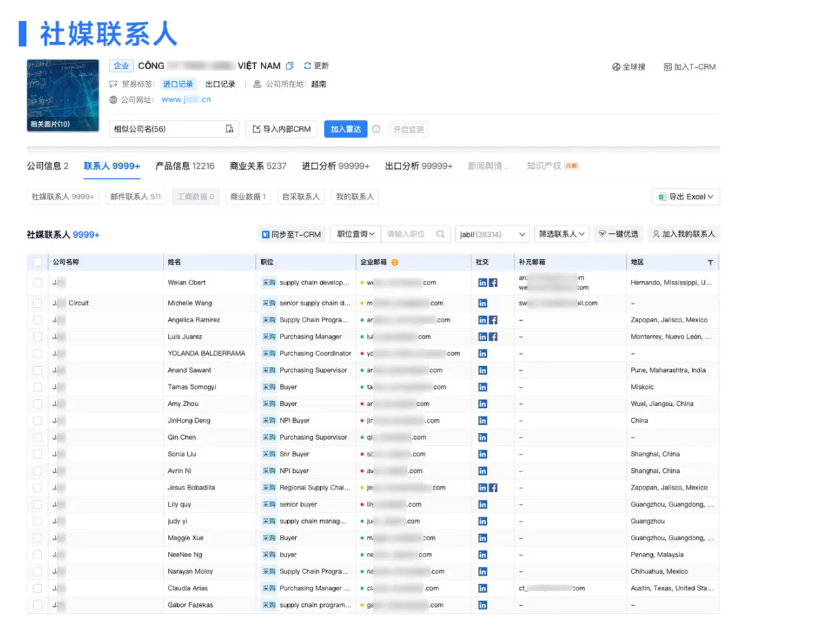Viewport: 814px width, 638px height.
Task: Click 一键优选 button
Action: tap(618, 234)
